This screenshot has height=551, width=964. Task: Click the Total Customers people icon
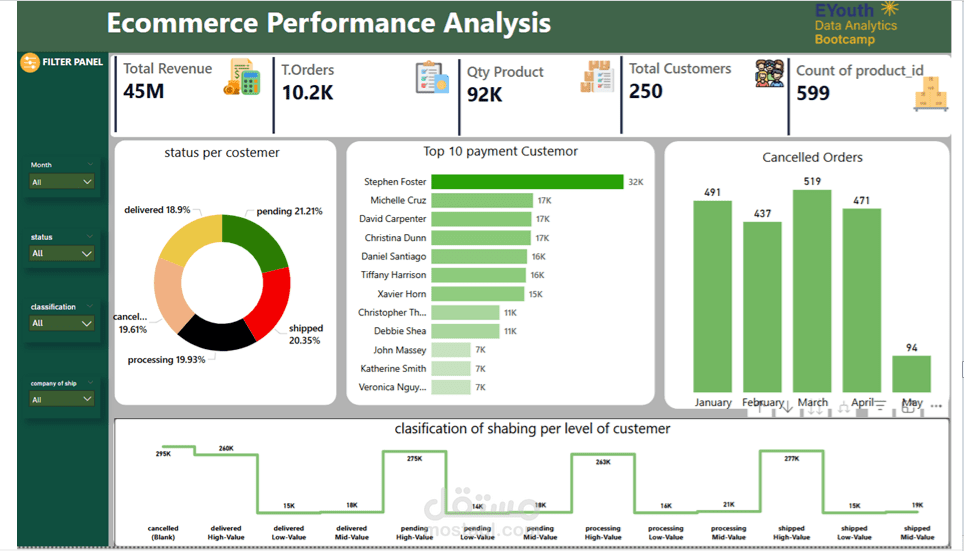click(770, 73)
